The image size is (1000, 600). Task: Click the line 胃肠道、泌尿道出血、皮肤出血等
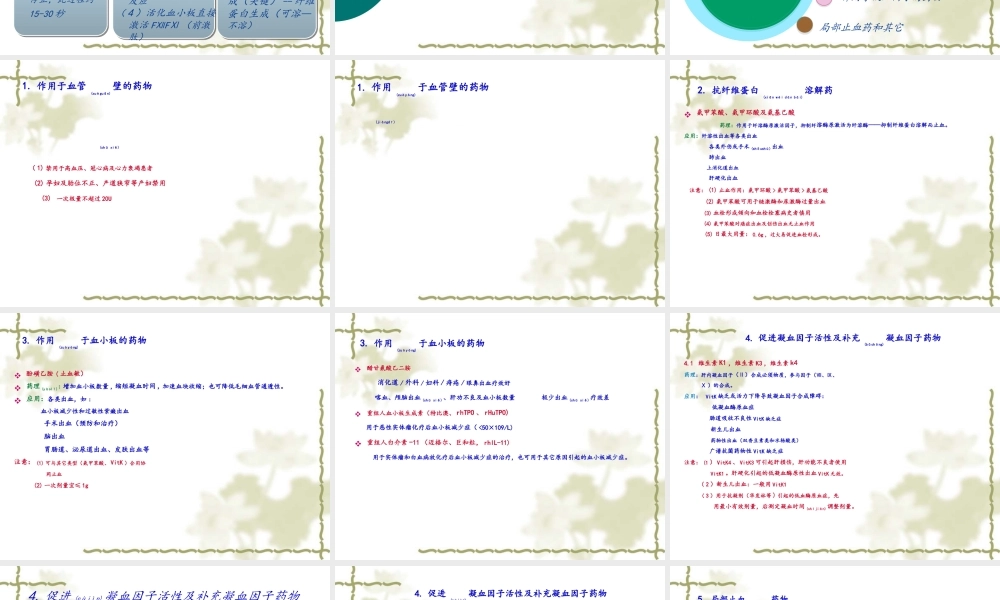[x=95, y=449]
